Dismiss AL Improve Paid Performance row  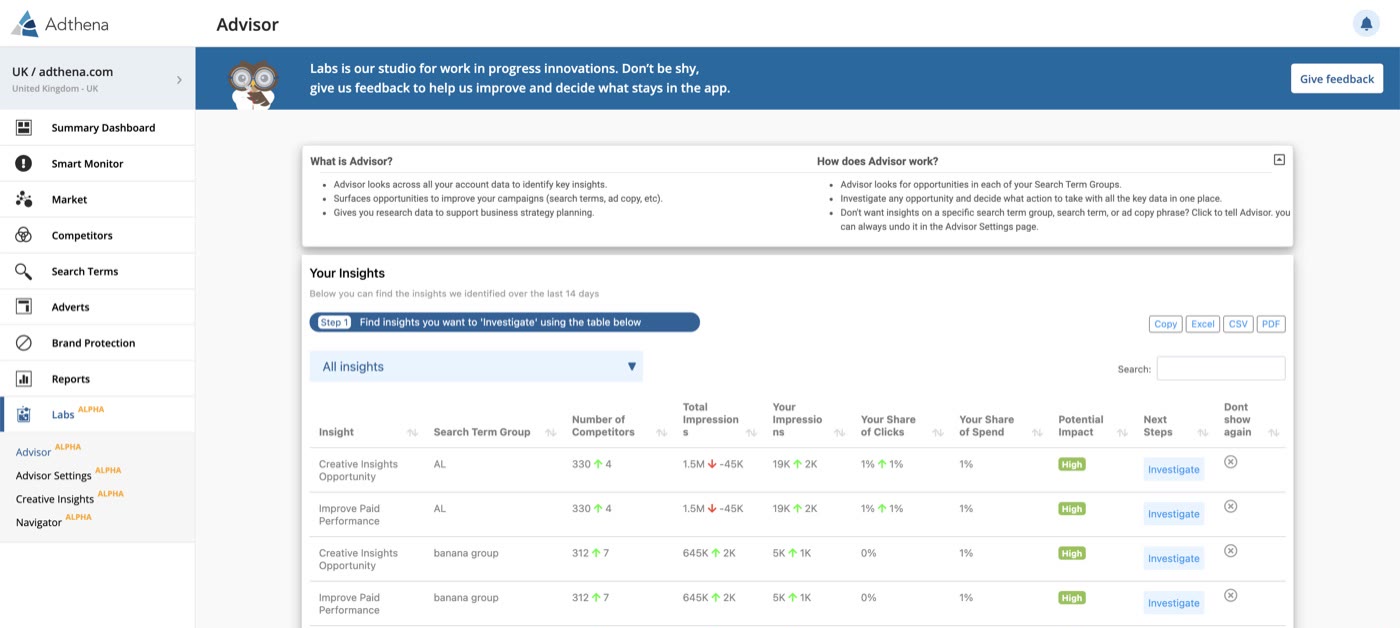[x=1231, y=506]
